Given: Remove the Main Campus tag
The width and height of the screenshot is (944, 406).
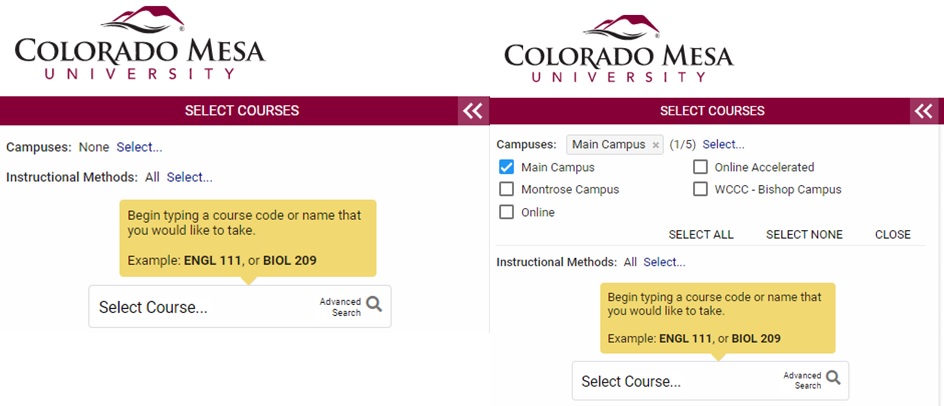Looking at the screenshot, I should point(656,145).
